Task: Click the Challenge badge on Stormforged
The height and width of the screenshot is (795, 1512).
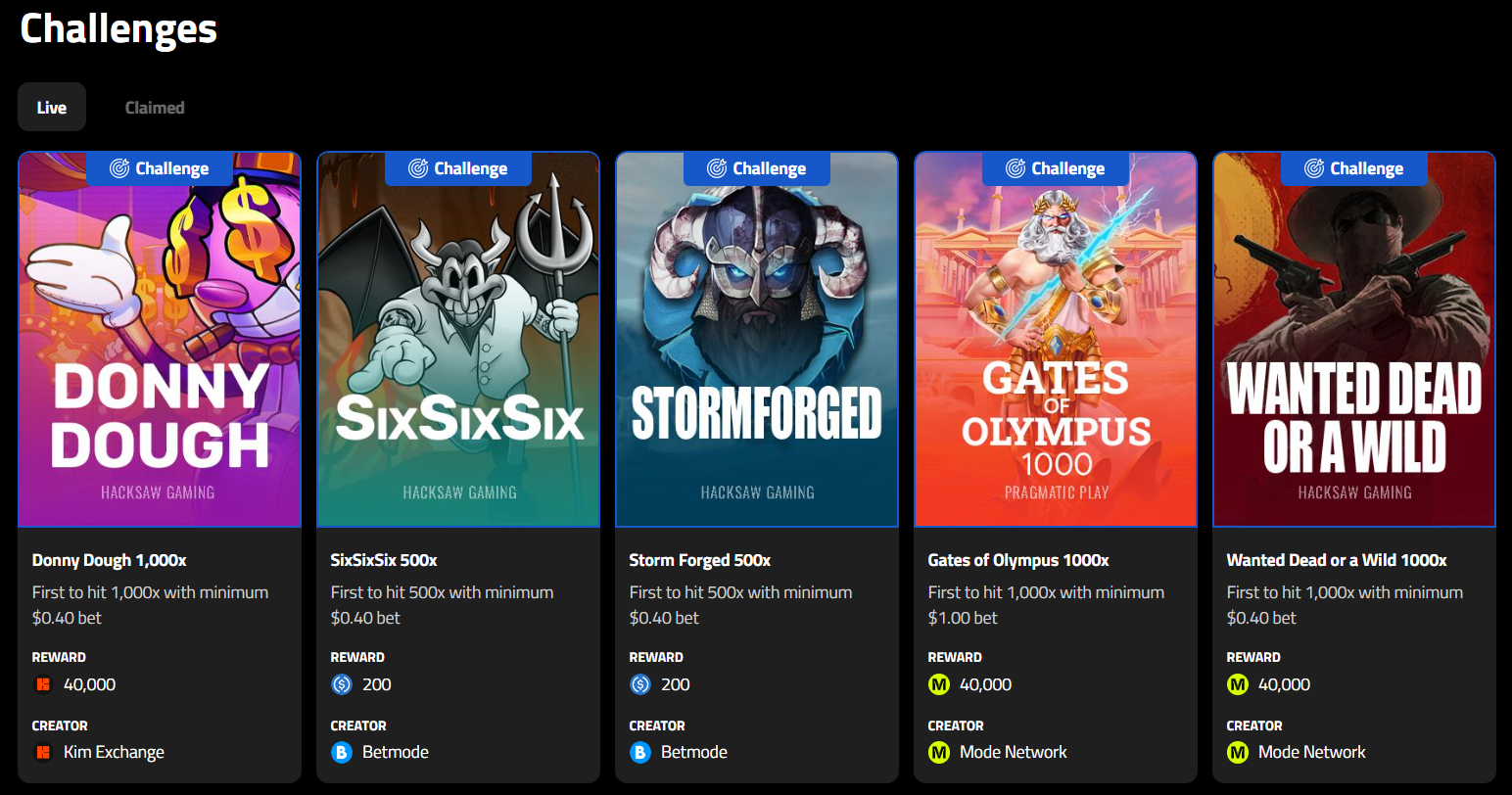Action: point(757,168)
